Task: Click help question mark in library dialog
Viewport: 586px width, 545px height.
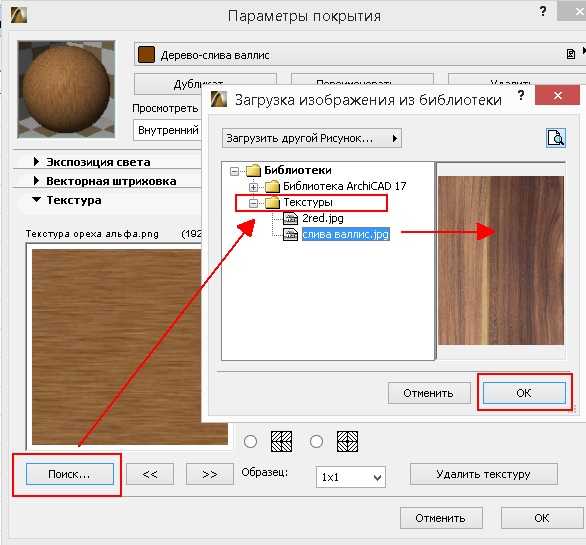Action: coord(521,95)
